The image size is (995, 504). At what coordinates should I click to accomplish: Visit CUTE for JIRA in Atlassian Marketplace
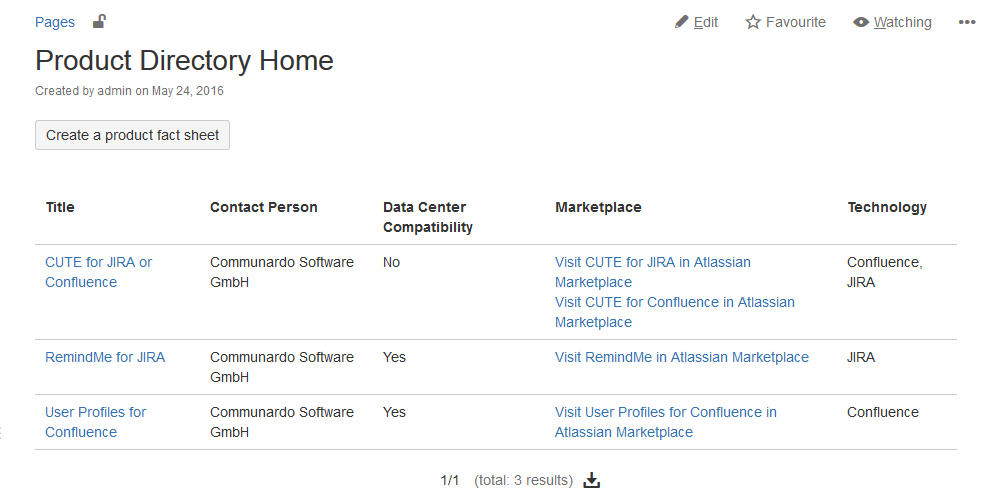[652, 272]
